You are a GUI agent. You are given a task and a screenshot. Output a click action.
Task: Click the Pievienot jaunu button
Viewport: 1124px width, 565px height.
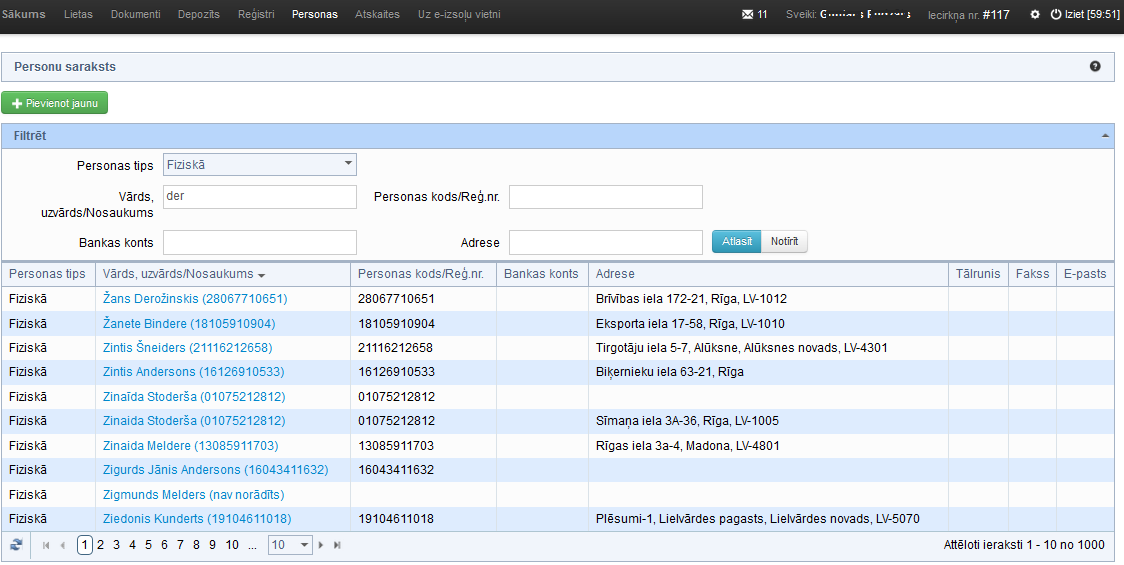54,103
